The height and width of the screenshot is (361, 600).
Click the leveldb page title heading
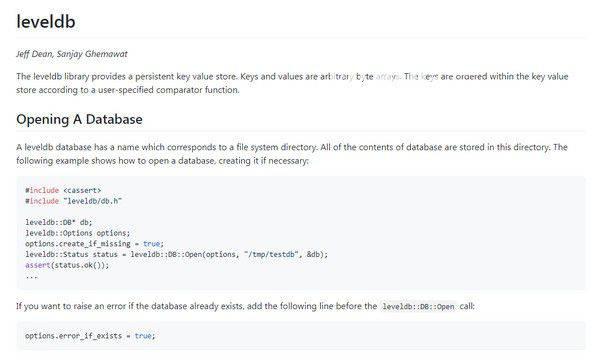point(46,21)
